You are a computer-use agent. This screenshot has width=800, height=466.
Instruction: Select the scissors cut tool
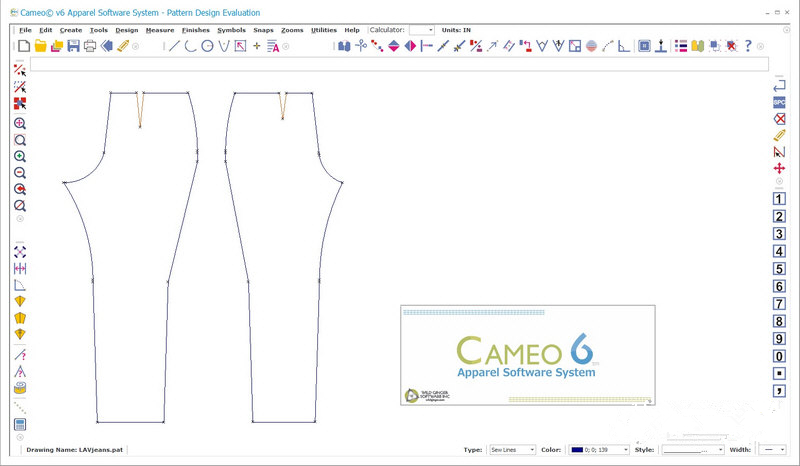[x=361, y=46]
